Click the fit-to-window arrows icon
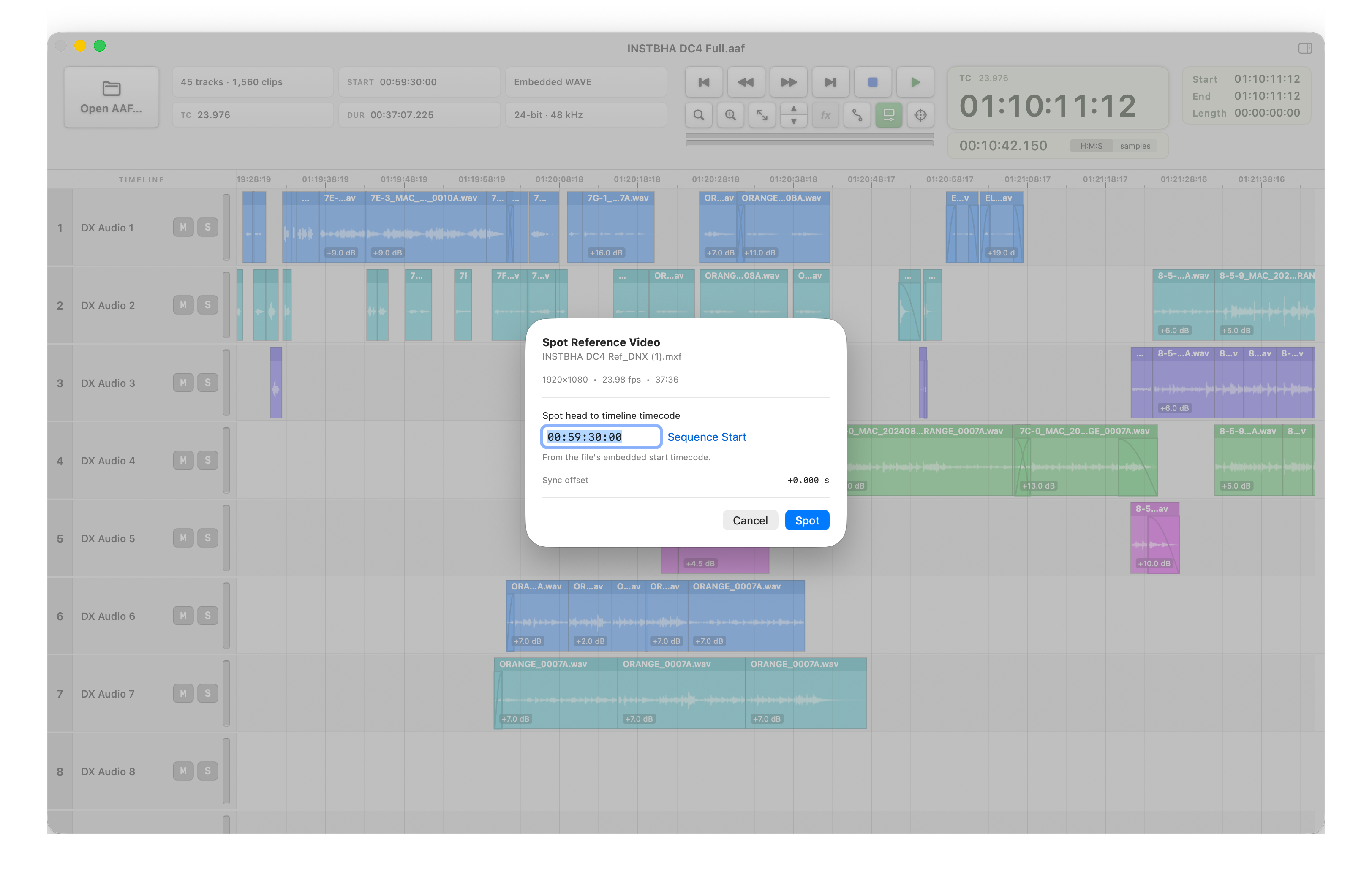 [x=762, y=115]
